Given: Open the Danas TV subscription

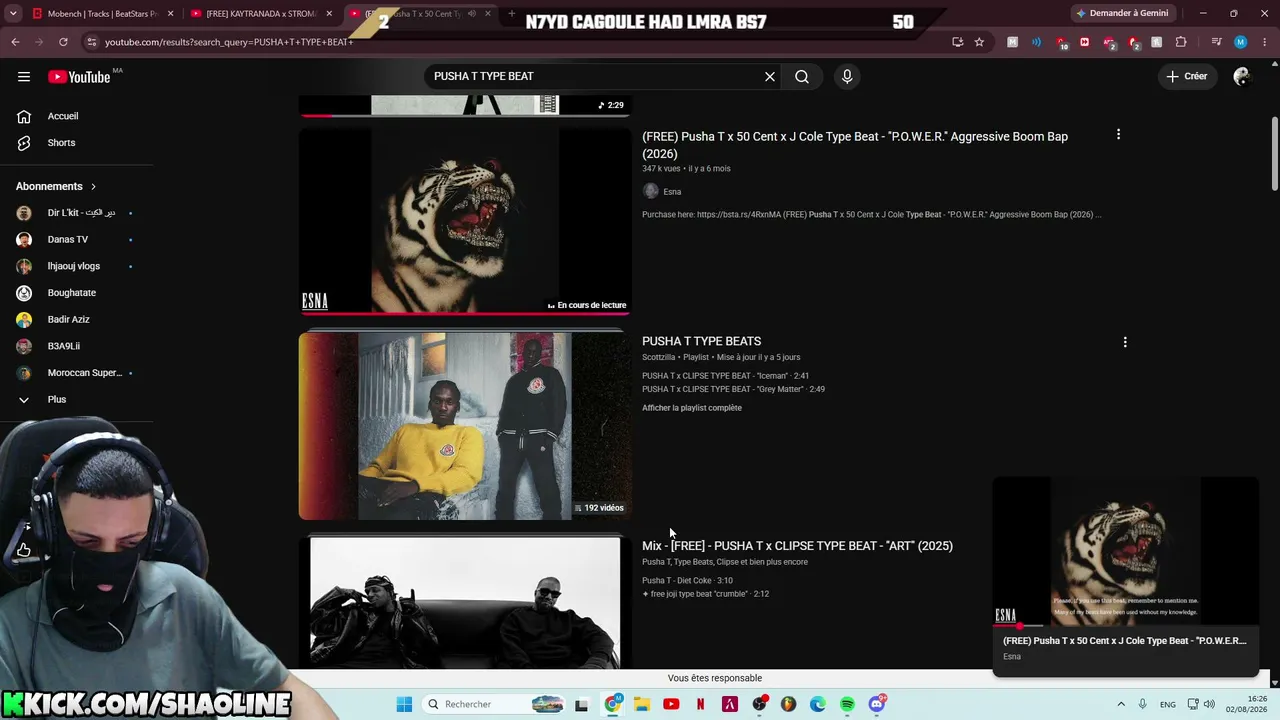Looking at the screenshot, I should click(77, 240).
